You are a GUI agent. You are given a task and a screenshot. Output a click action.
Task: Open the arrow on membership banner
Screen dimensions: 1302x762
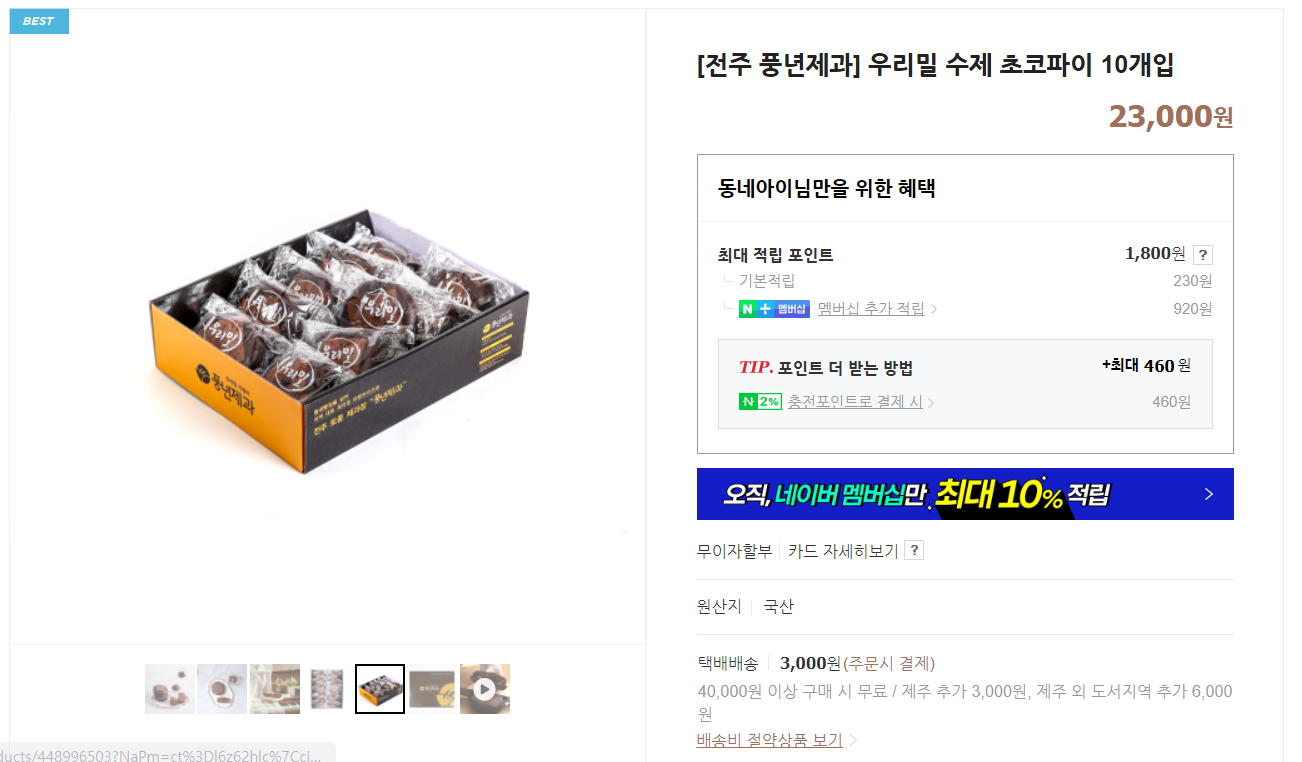(x=1208, y=494)
